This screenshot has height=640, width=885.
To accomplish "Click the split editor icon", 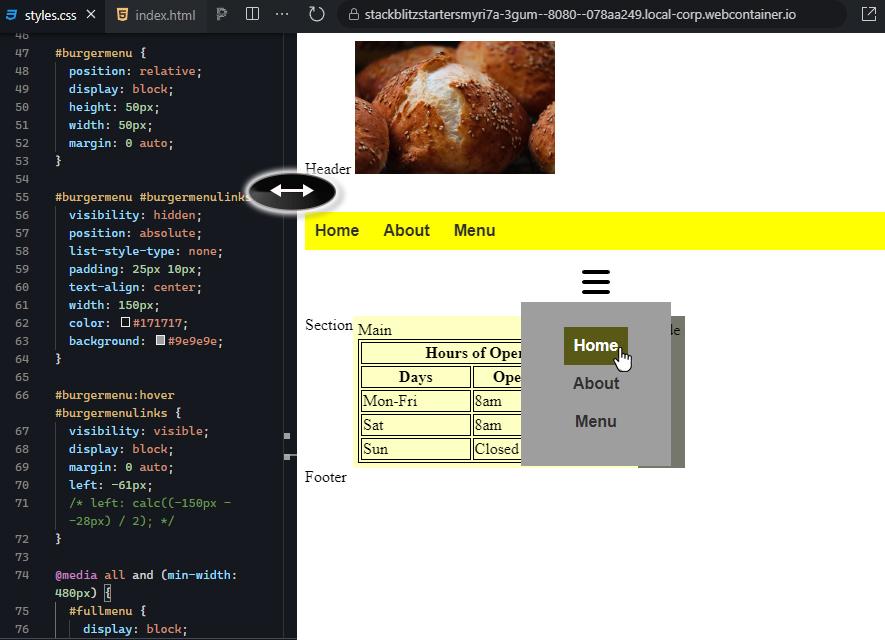I will [251, 15].
